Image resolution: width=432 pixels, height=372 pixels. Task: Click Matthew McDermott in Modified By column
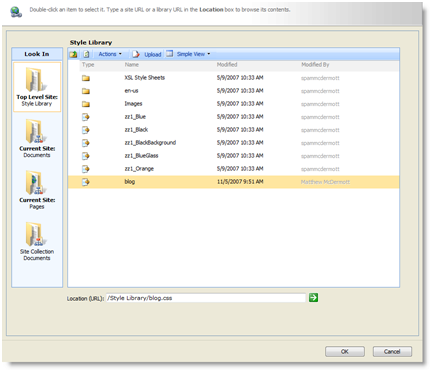(325, 182)
